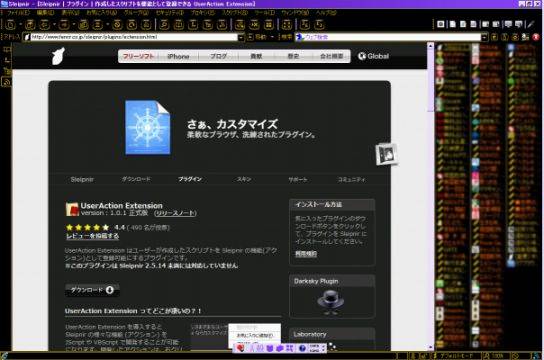Click the page scrollbar up arrow
Image resolution: width=544 pixels, height=360 pixels.
tap(430, 46)
